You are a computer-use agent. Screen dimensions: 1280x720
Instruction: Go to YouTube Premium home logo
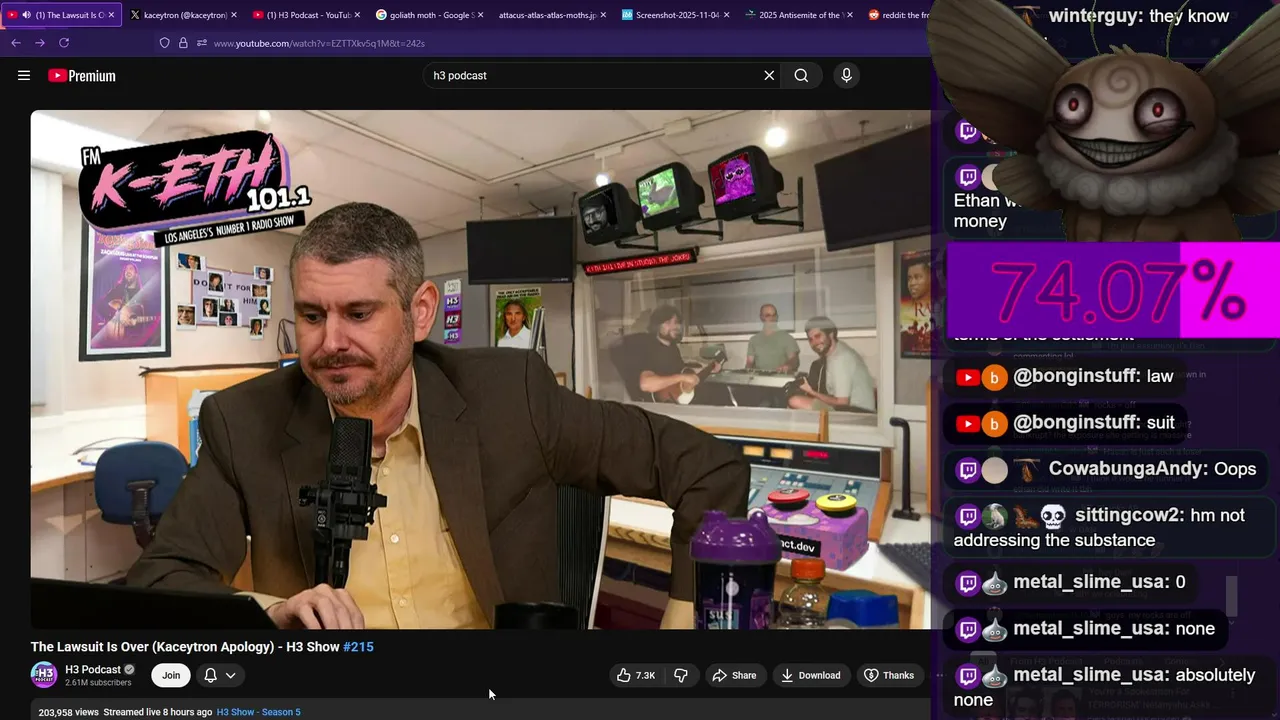(82, 76)
